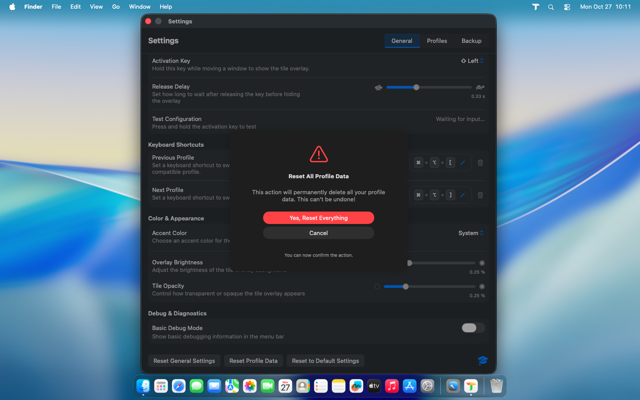Toggle the Basic Debug Mode switch

[x=472, y=328]
